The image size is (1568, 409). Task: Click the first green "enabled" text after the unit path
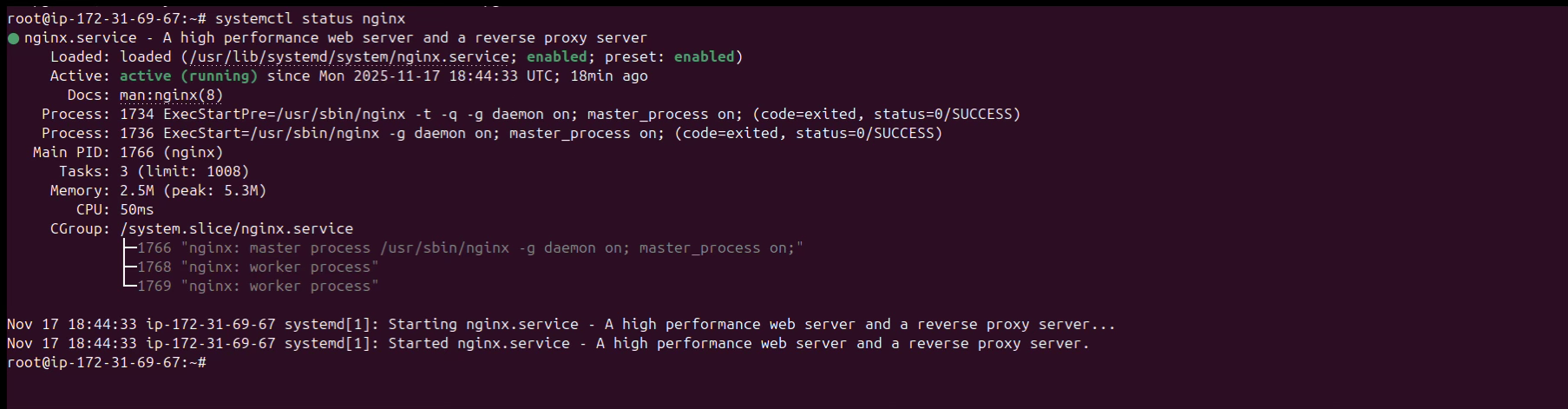[x=556, y=57]
